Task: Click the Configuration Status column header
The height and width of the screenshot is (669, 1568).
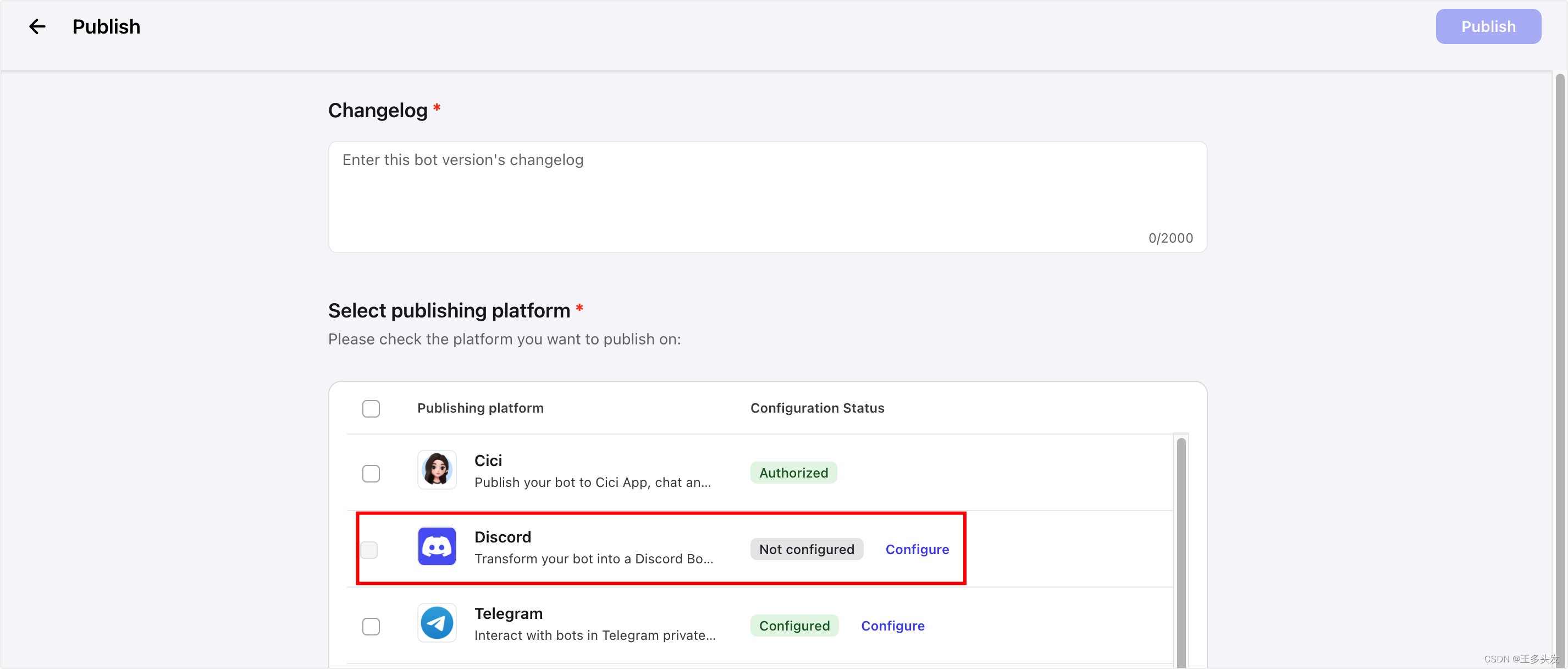Action: coord(816,408)
